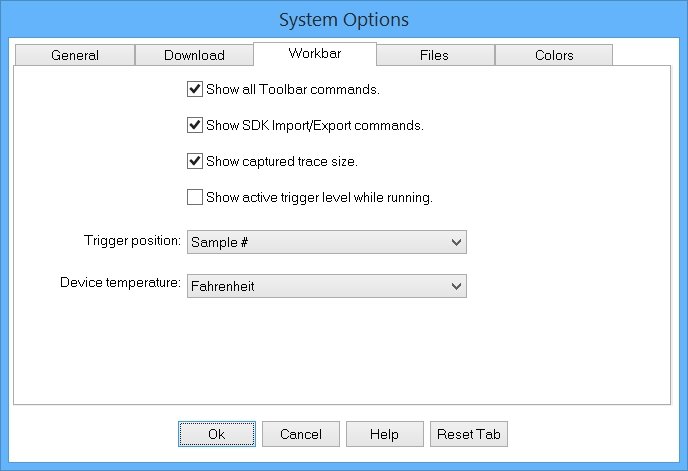Enable Show active trigger level while running

click(195, 197)
